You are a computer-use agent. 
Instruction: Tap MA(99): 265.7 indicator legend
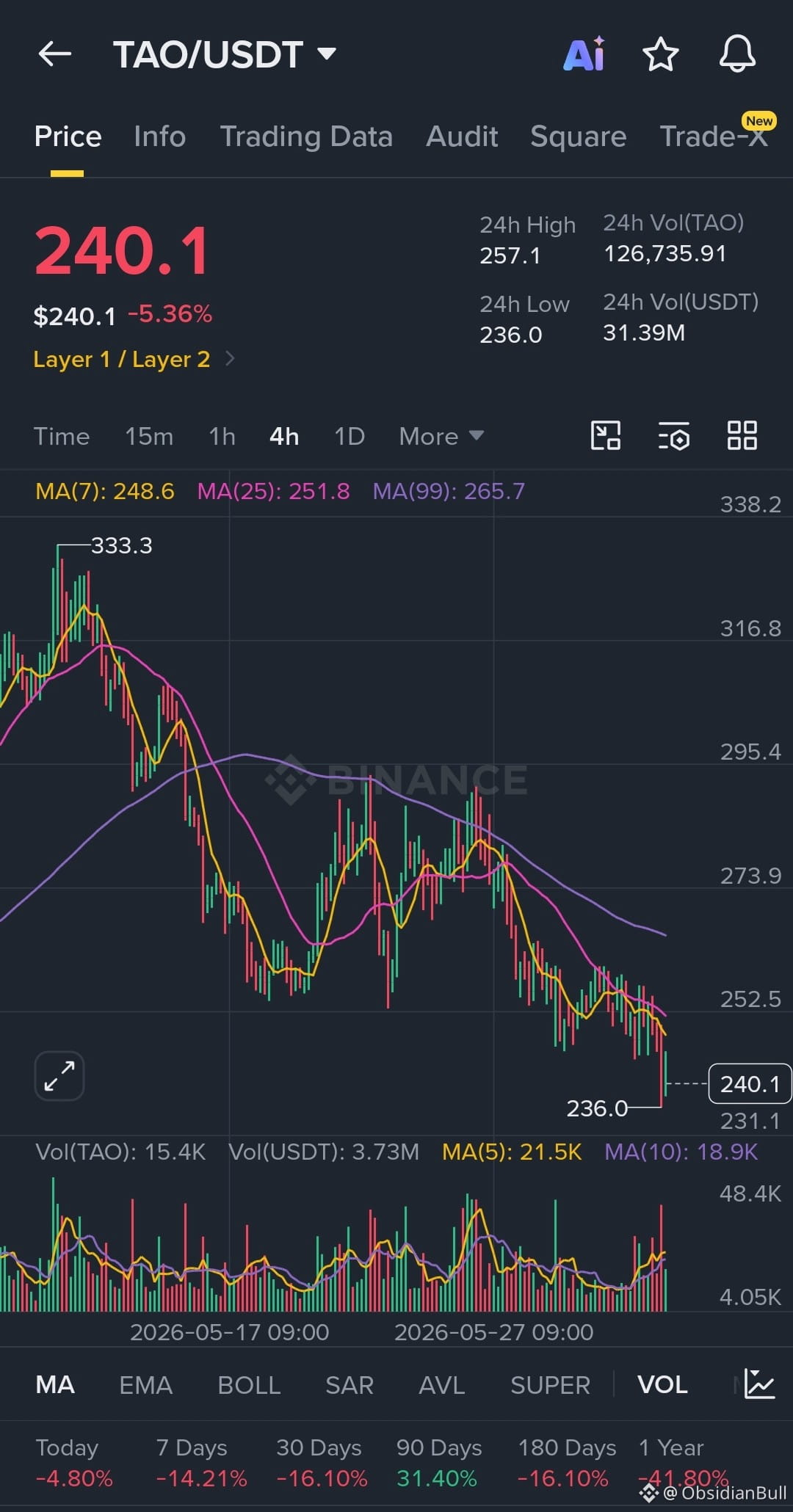(x=449, y=491)
